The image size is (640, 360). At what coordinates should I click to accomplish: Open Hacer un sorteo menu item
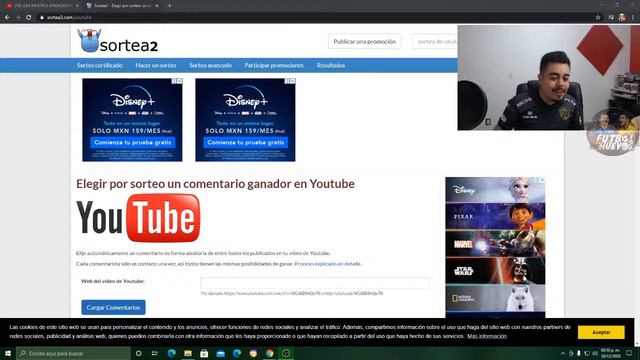pyautogui.click(x=156, y=65)
